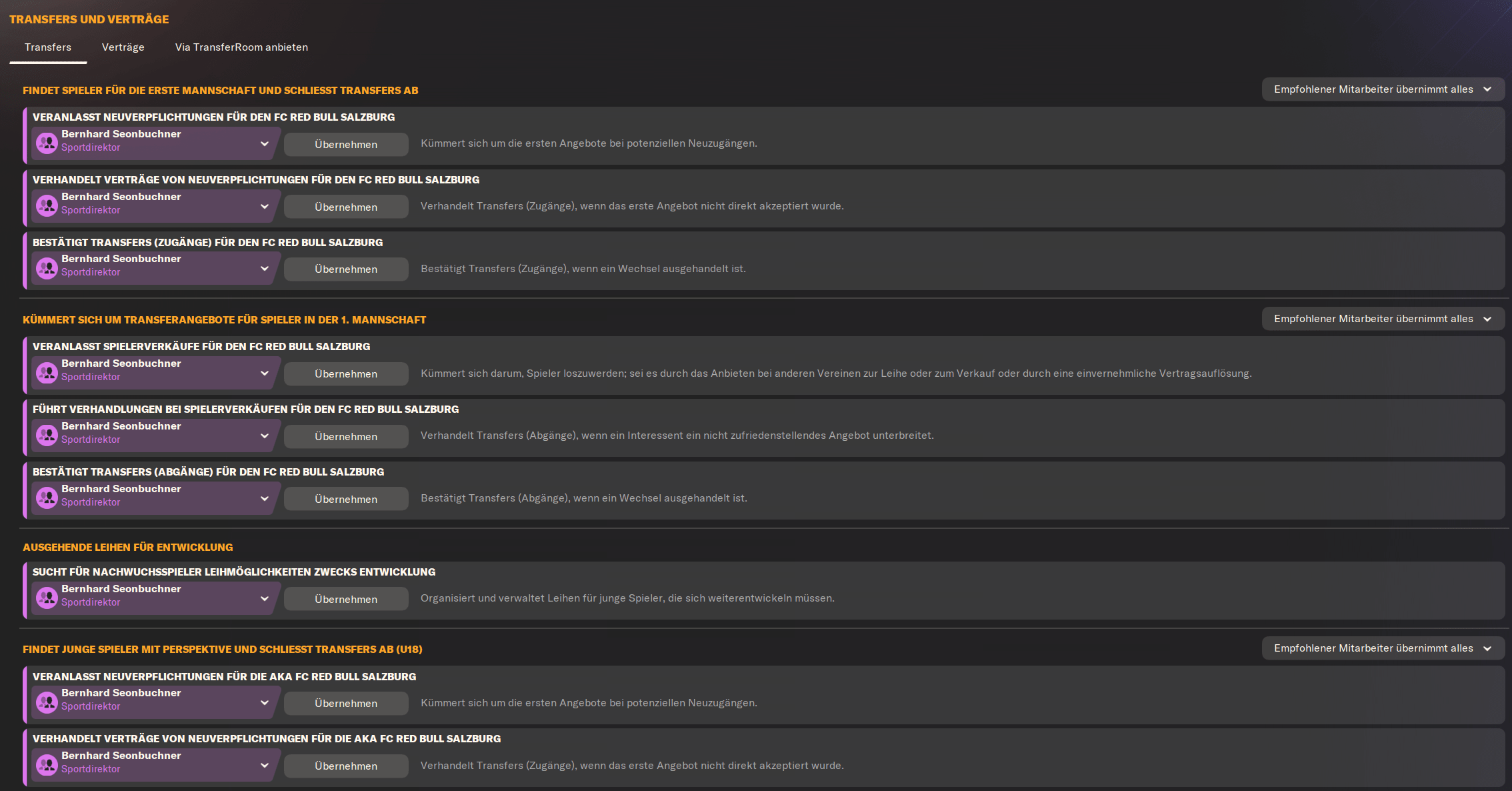This screenshot has width=1512, height=791.
Task: Click avatar icon in 'Veranlasst Neuverpflichtungen für die AKA' row
Action: click(47, 702)
